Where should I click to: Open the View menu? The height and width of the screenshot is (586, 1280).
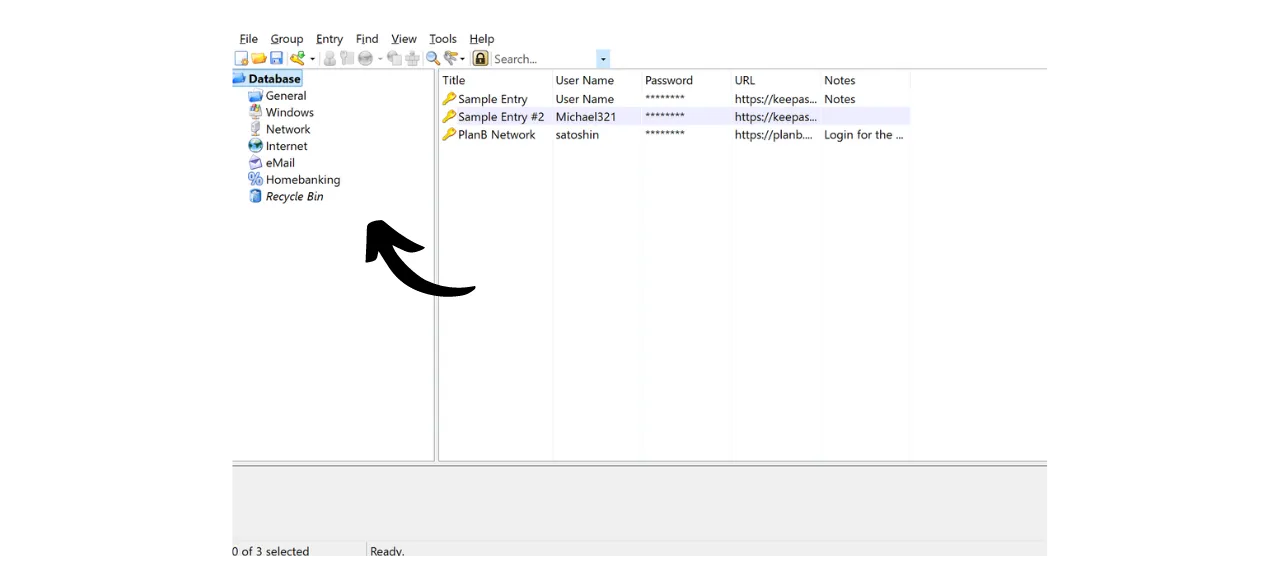(403, 38)
